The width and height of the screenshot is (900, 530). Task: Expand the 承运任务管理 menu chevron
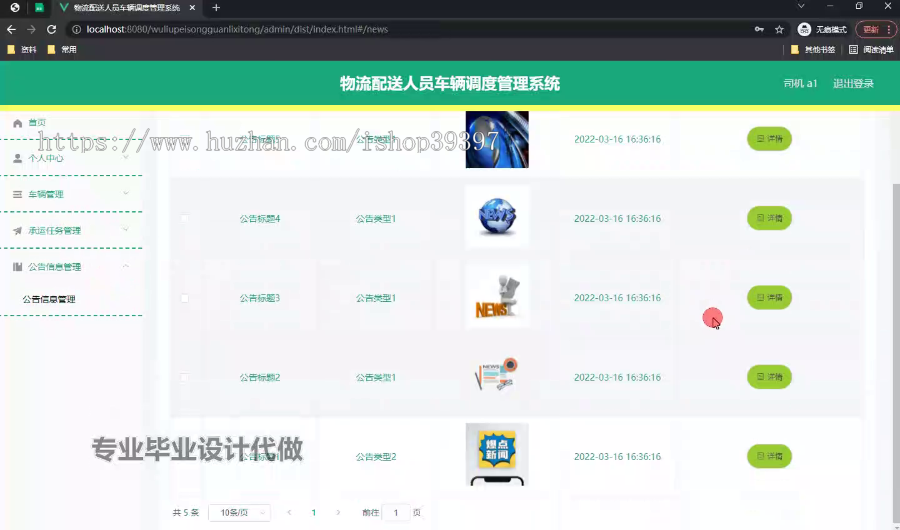126,230
